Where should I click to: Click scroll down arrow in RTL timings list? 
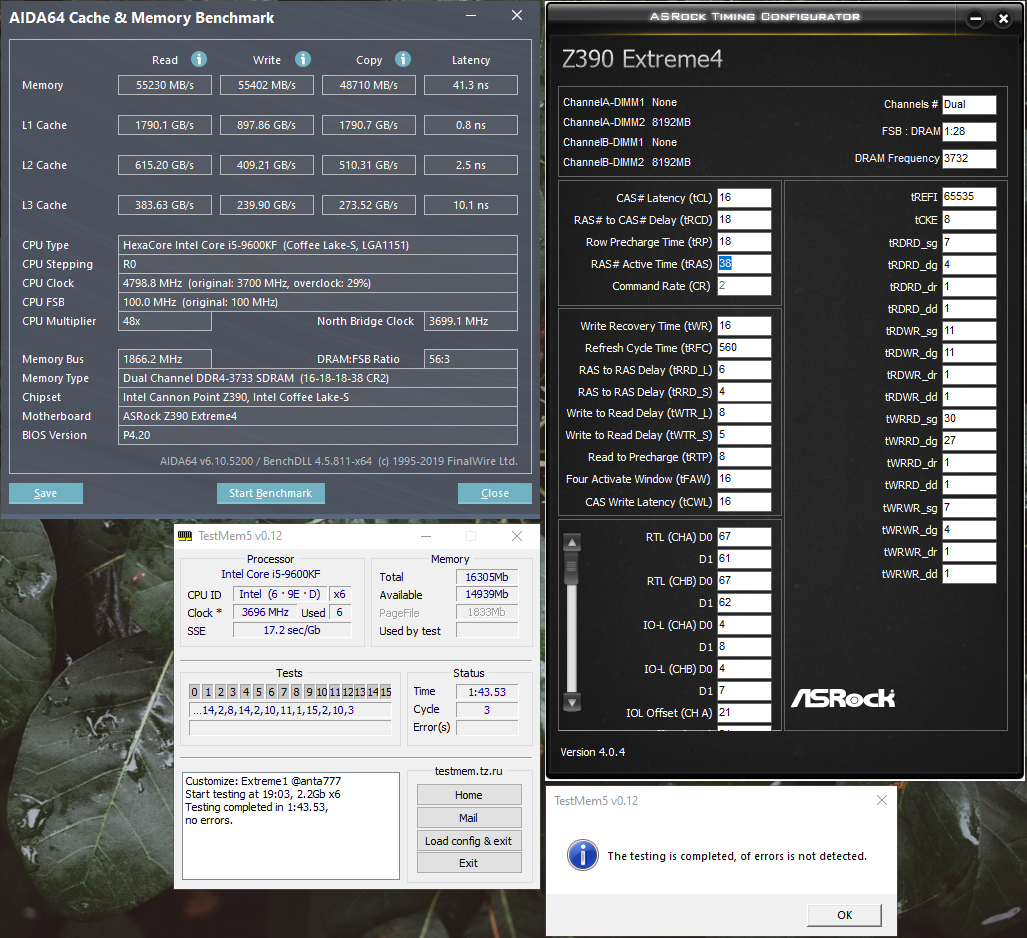pos(572,702)
